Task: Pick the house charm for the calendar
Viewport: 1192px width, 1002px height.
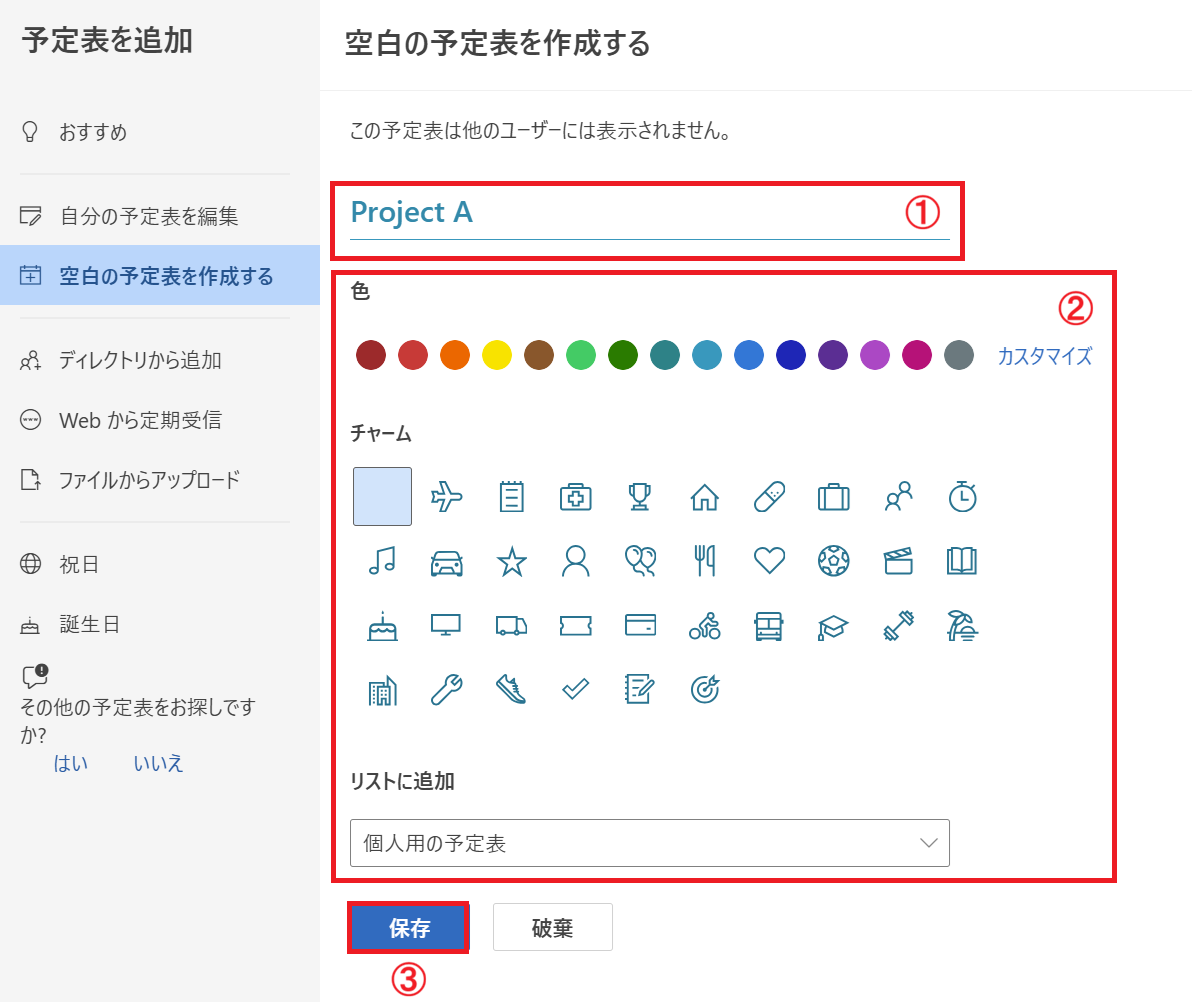Action: [705, 496]
